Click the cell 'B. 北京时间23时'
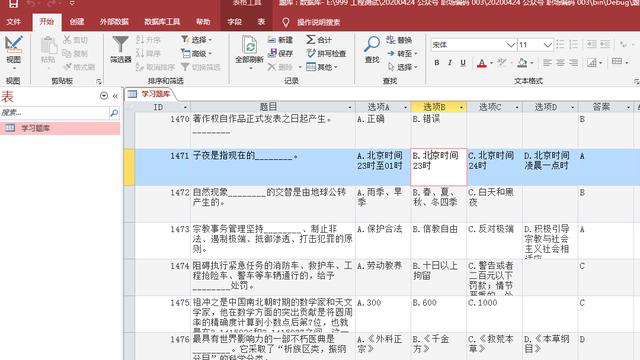Viewport: 640px width, 360px height. (x=438, y=167)
